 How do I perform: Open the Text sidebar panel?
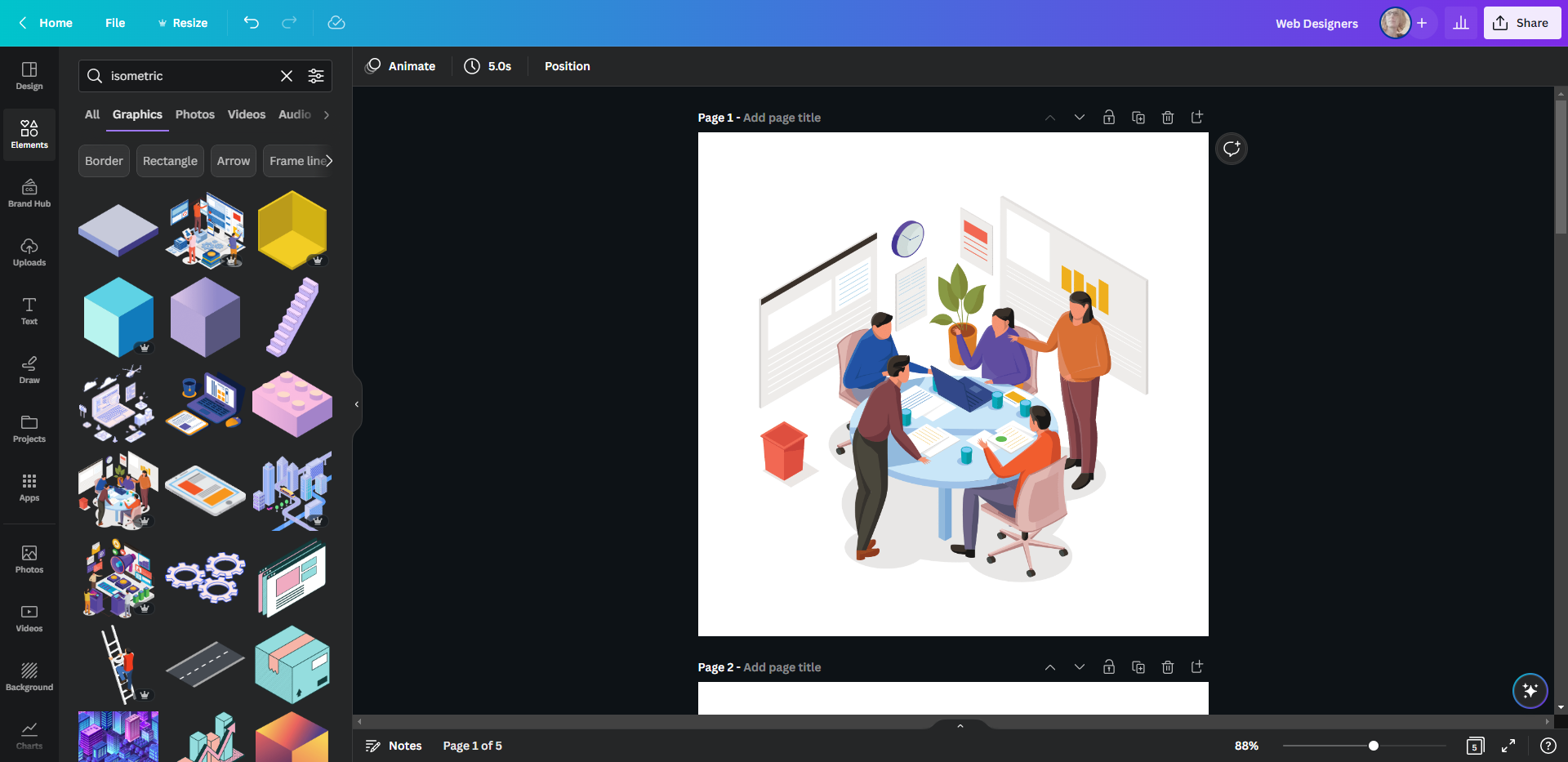tap(29, 311)
